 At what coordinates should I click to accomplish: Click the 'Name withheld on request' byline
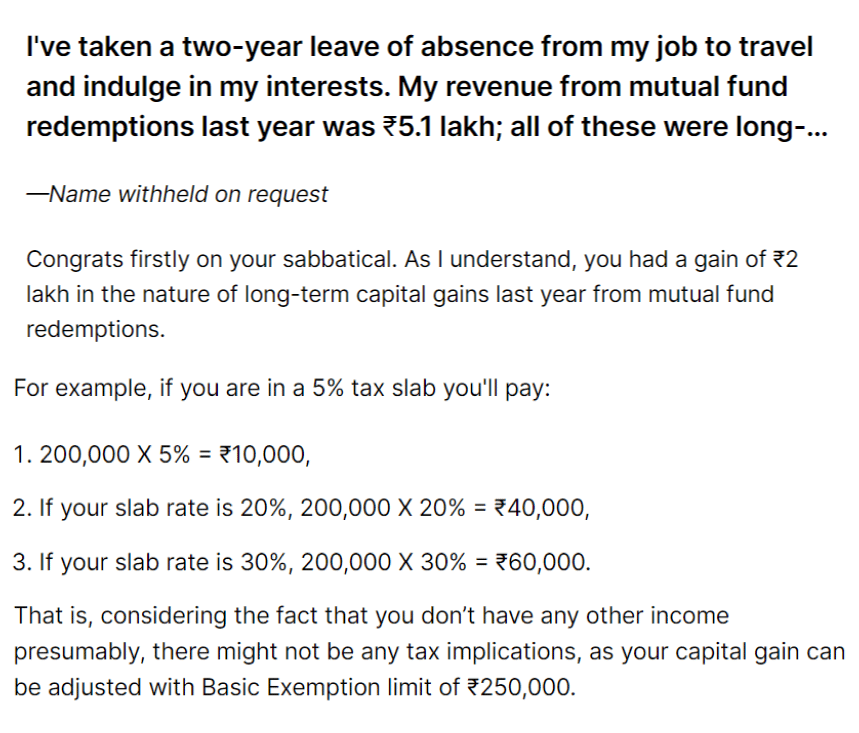tap(177, 194)
